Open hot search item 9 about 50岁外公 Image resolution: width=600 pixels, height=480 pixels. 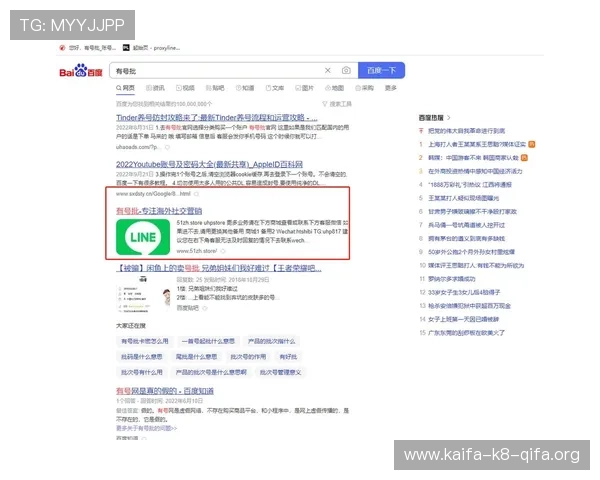[471, 252]
